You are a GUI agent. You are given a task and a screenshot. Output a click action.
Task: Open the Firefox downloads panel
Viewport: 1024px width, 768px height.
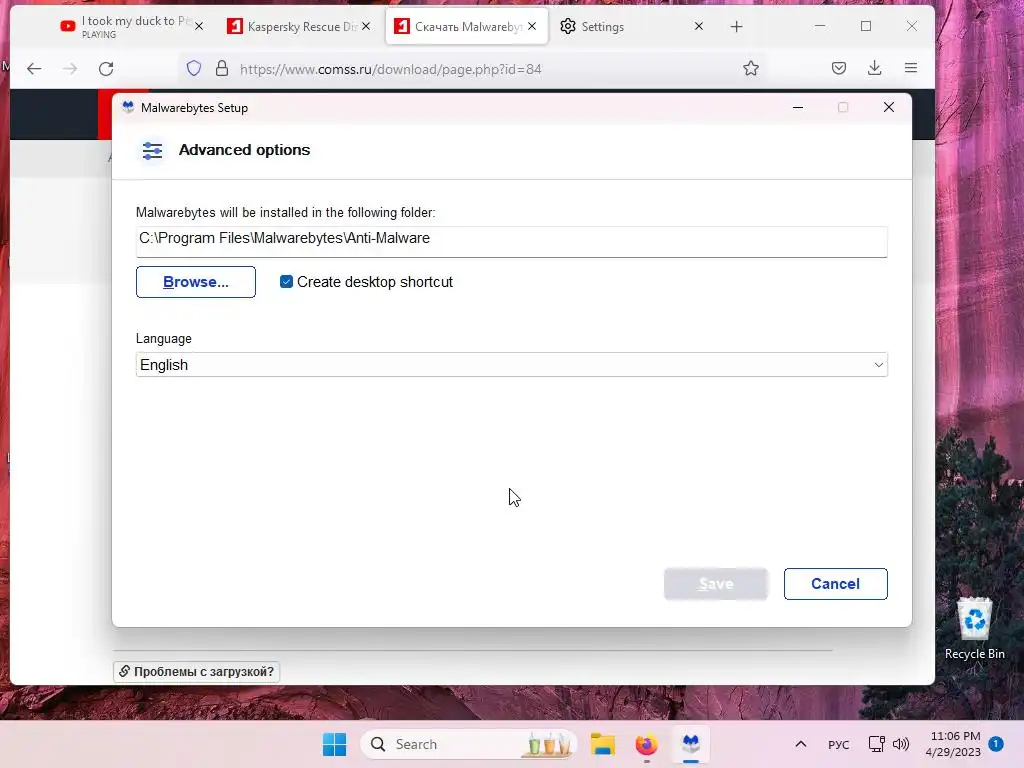pos(874,69)
